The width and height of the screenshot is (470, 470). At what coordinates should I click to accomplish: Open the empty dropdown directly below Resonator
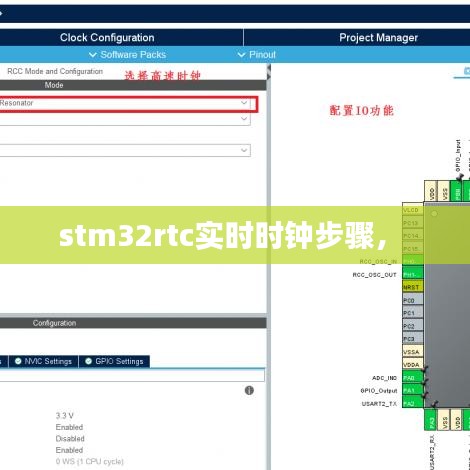(x=125, y=119)
